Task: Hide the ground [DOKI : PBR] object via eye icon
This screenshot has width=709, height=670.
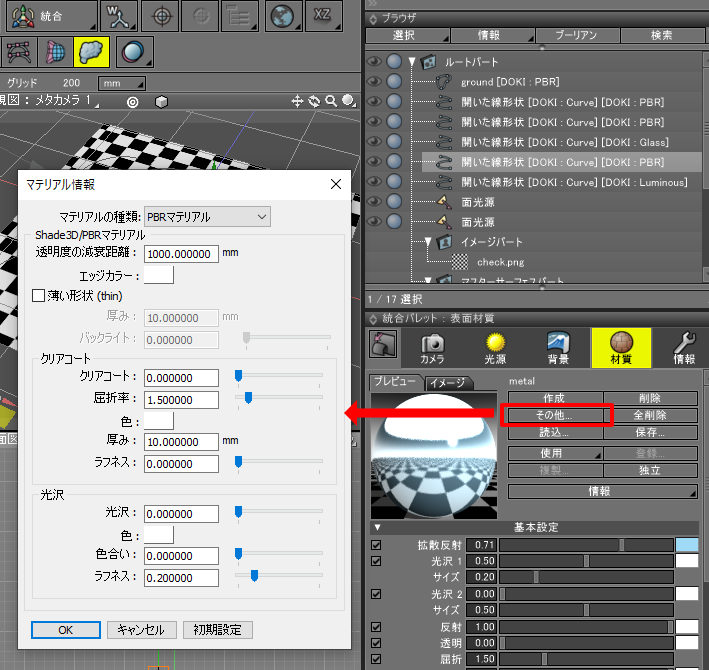Action: click(x=375, y=82)
